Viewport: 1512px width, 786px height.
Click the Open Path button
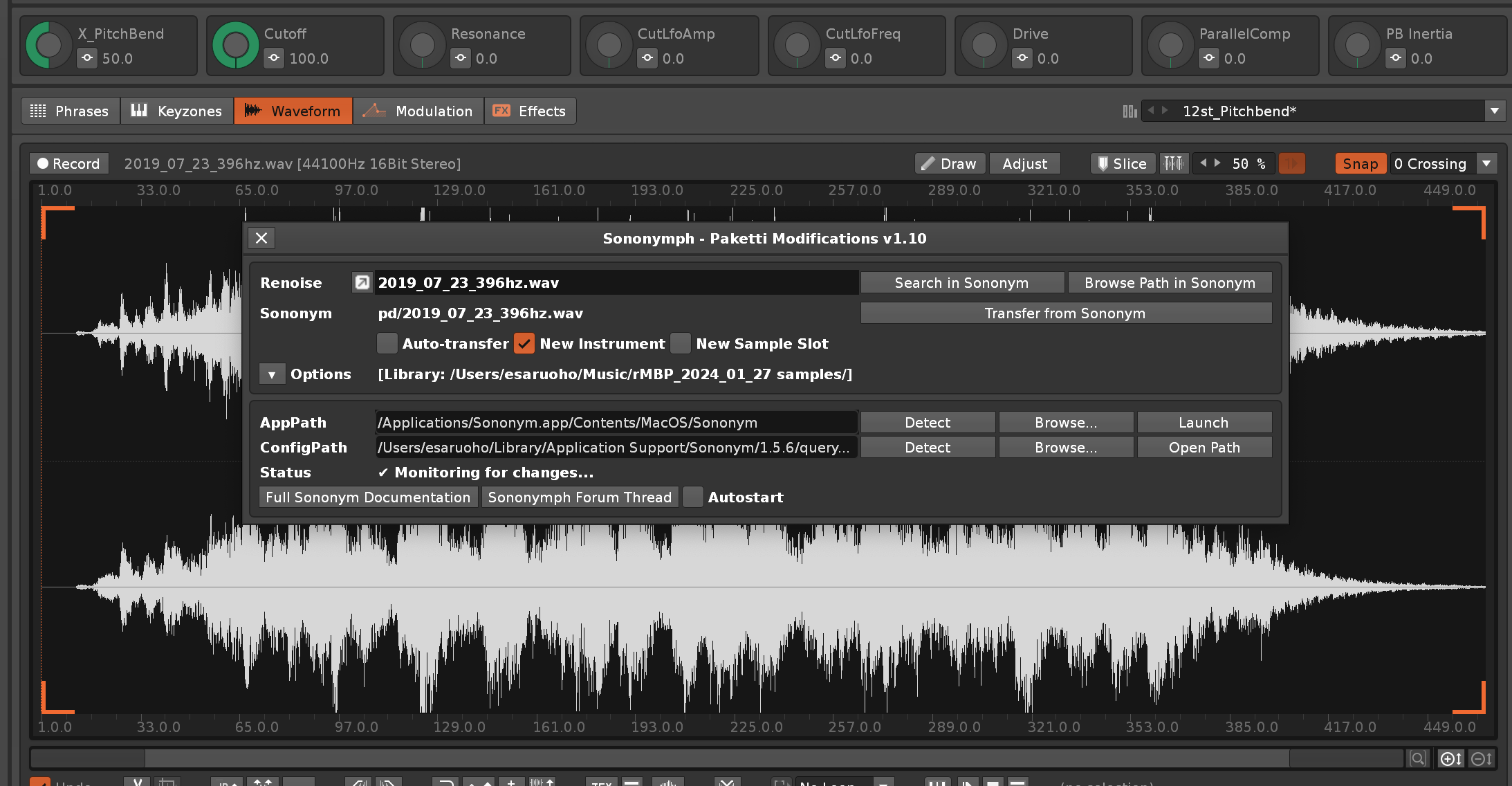pos(1204,447)
